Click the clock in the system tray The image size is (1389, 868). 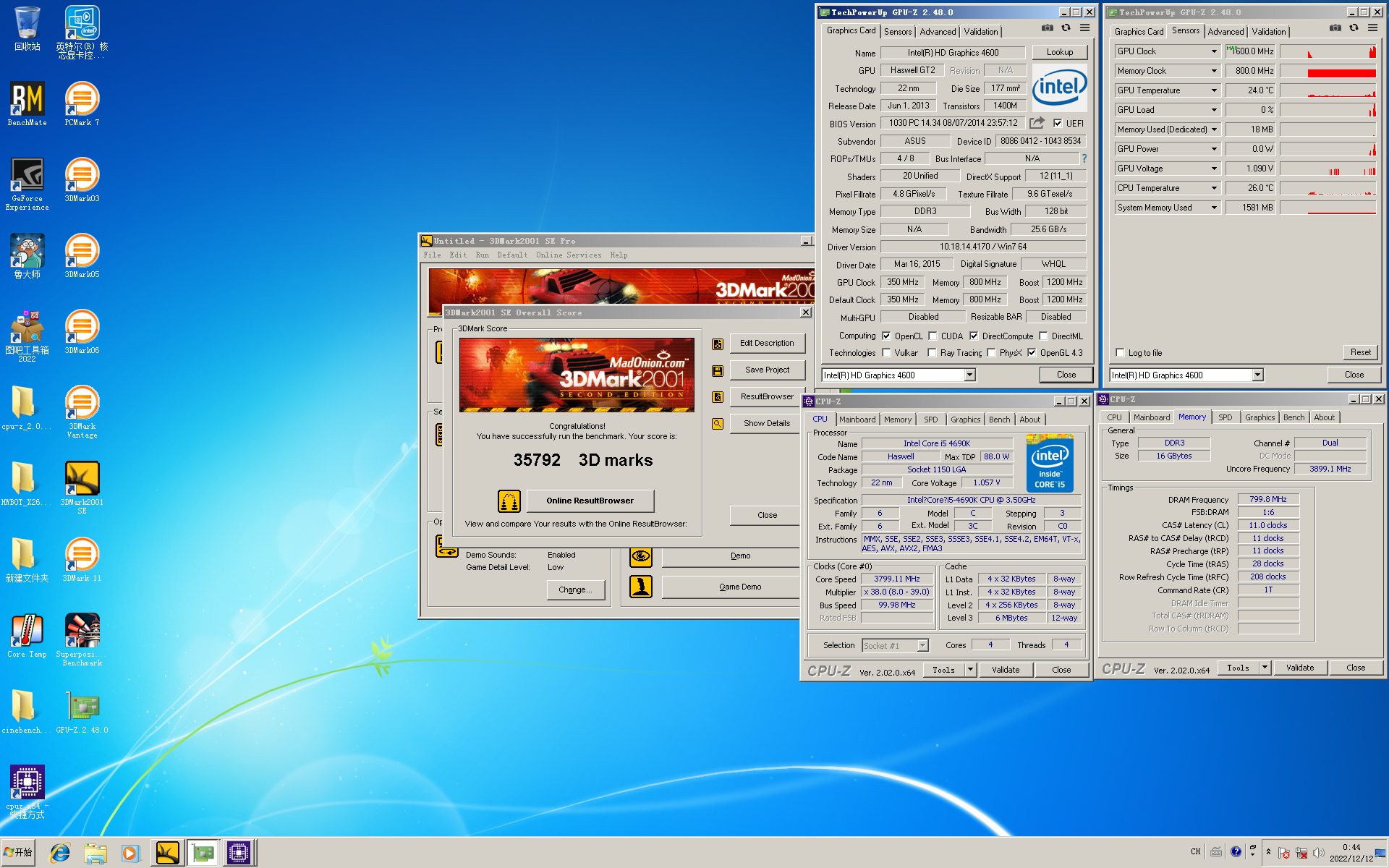(x=1351, y=853)
